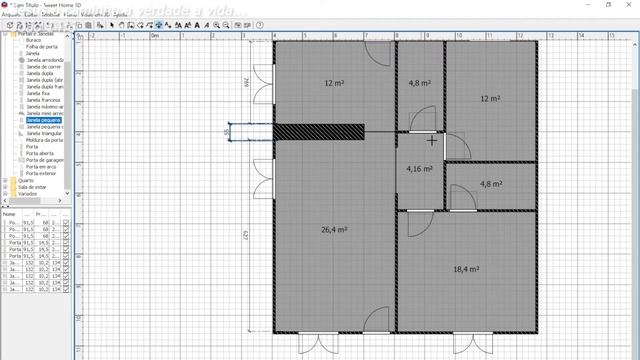Click the Undo toolbar icon

[49, 25]
